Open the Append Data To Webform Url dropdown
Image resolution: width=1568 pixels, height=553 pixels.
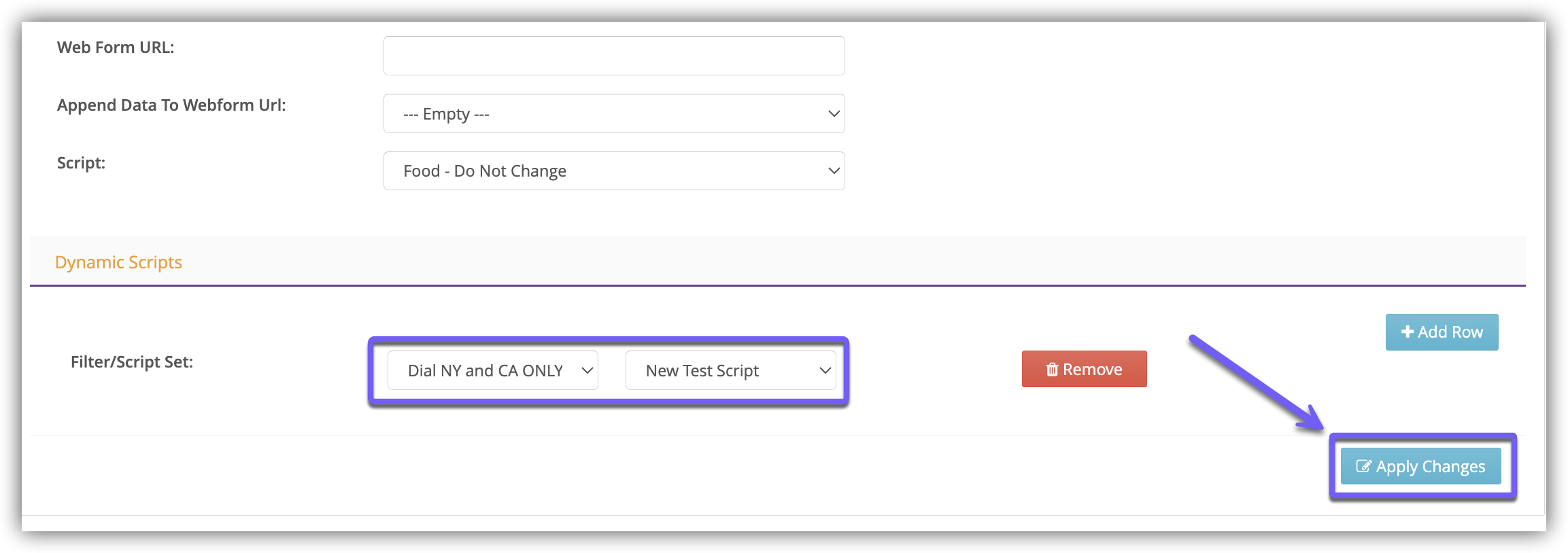click(613, 113)
